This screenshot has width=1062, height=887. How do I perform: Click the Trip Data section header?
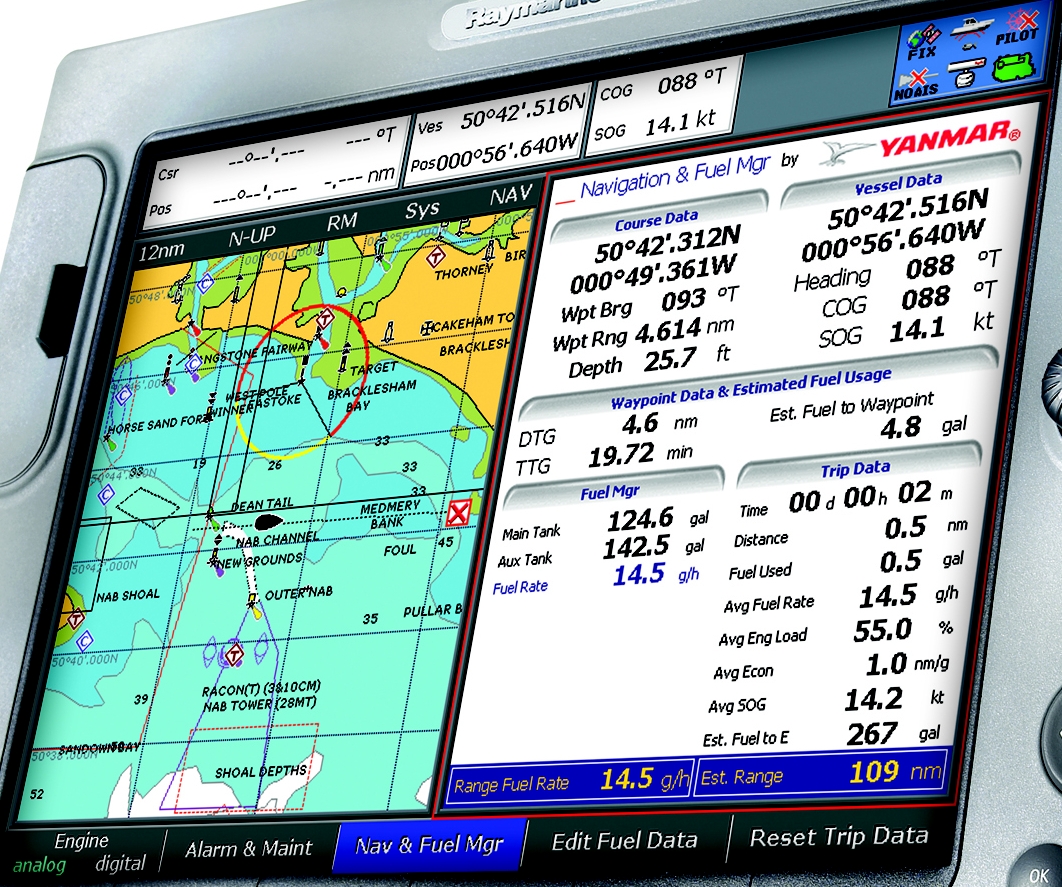(x=855, y=469)
